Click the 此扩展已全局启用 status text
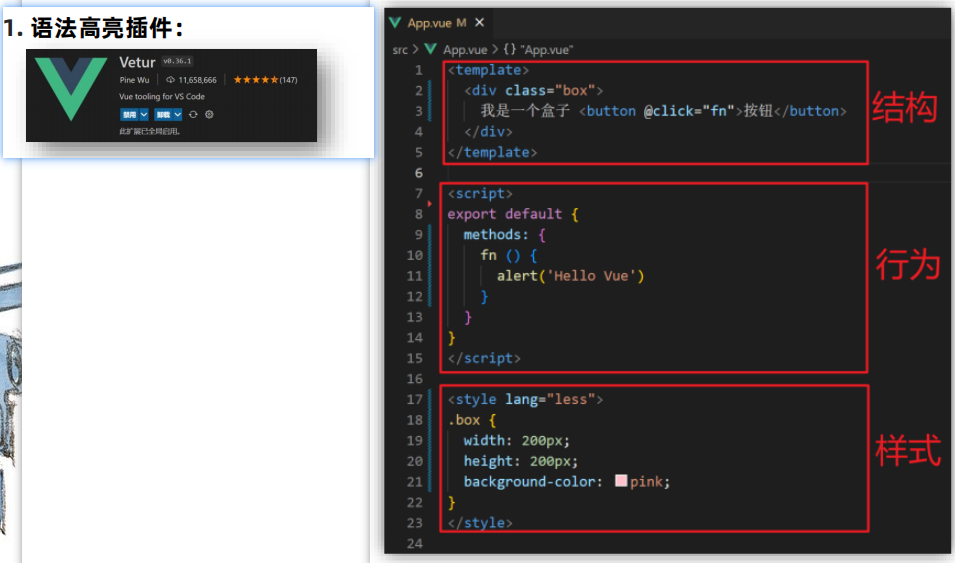The width and height of the screenshot is (955, 563). tap(149, 131)
